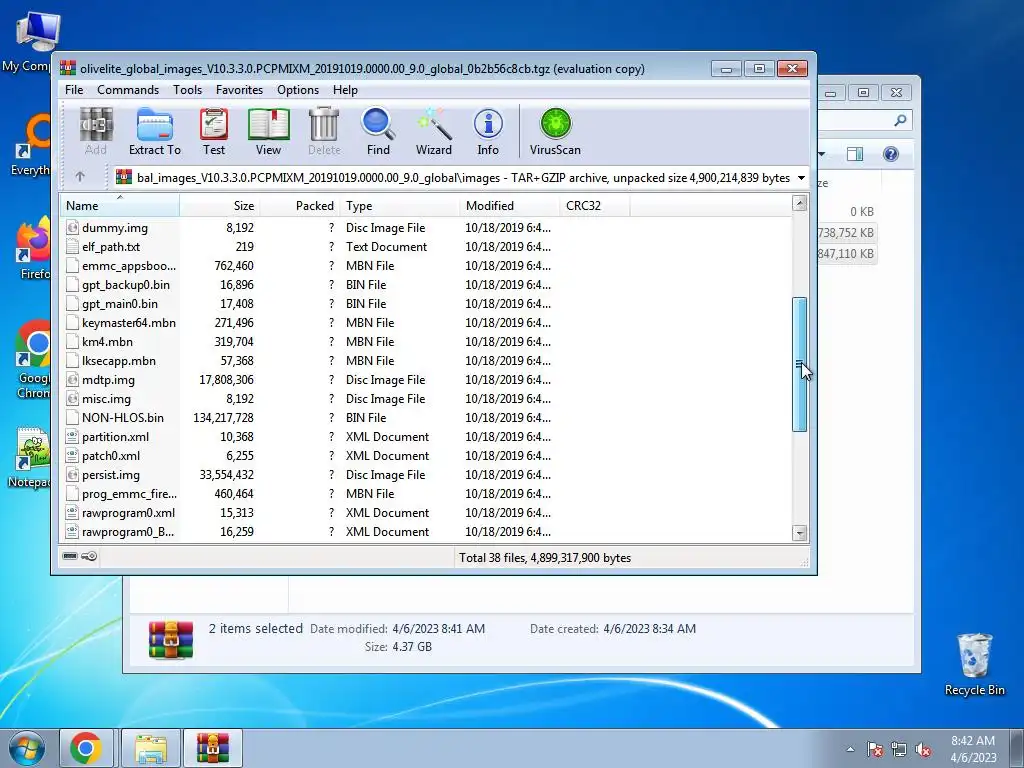The height and width of the screenshot is (768, 1024).
Task: Open the Options menu
Action: [x=298, y=89]
